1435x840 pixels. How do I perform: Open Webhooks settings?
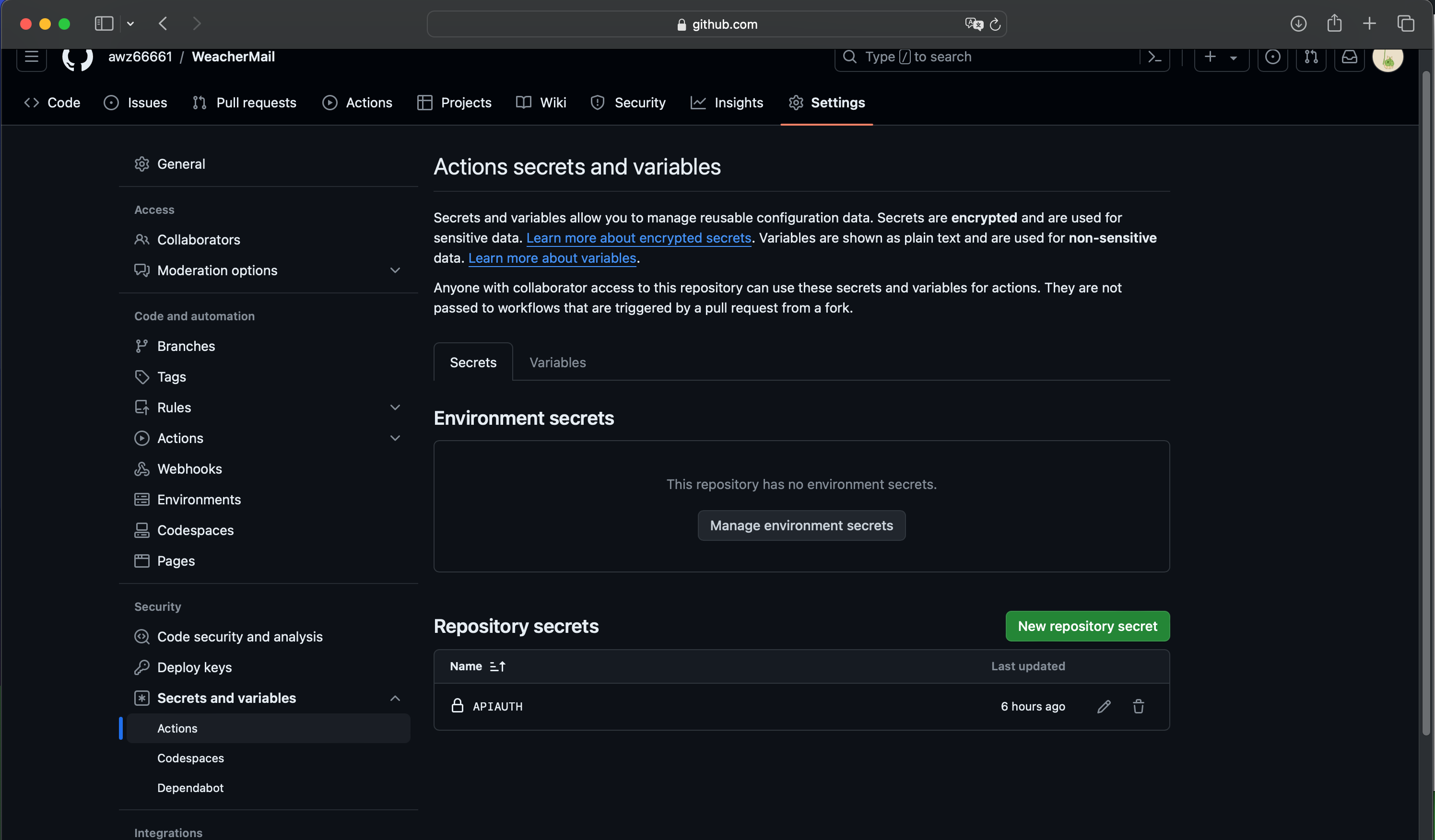pyautogui.click(x=268, y=469)
